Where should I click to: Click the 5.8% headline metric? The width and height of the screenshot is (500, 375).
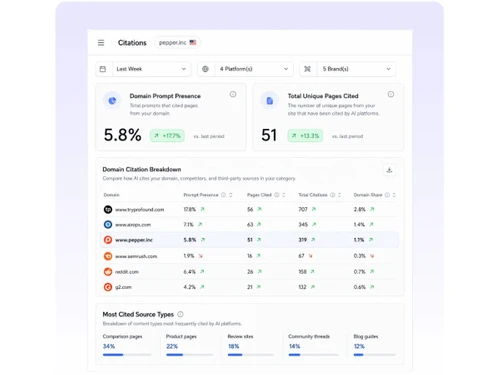(x=122, y=135)
